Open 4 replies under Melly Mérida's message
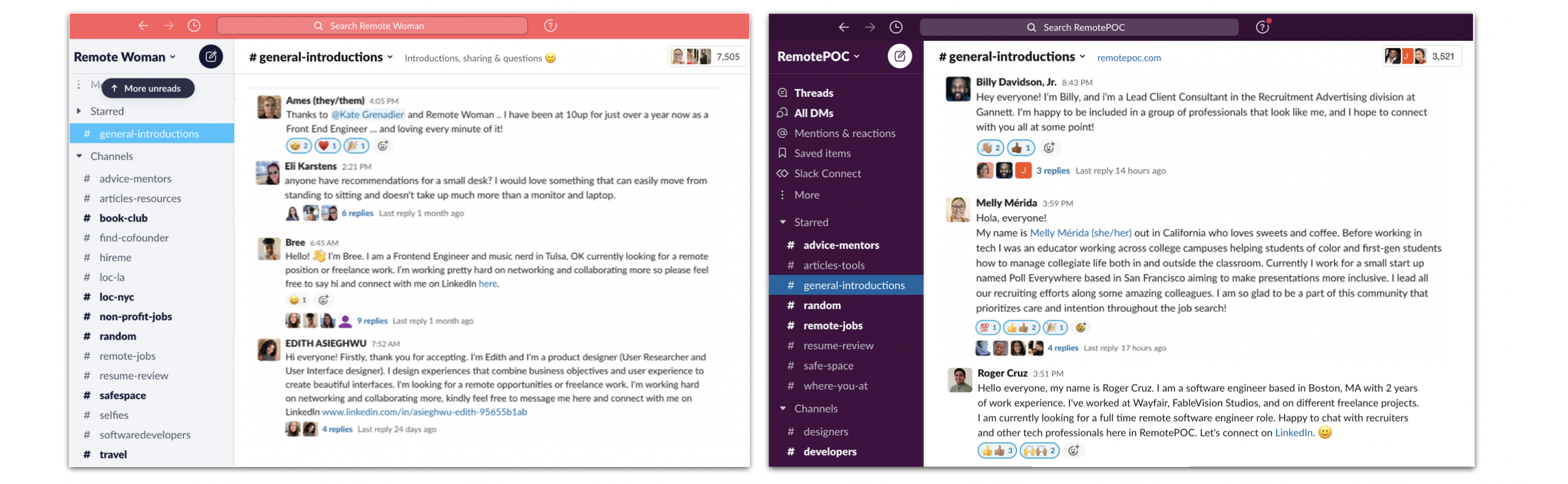The width and height of the screenshot is (1568, 484). [x=1062, y=348]
